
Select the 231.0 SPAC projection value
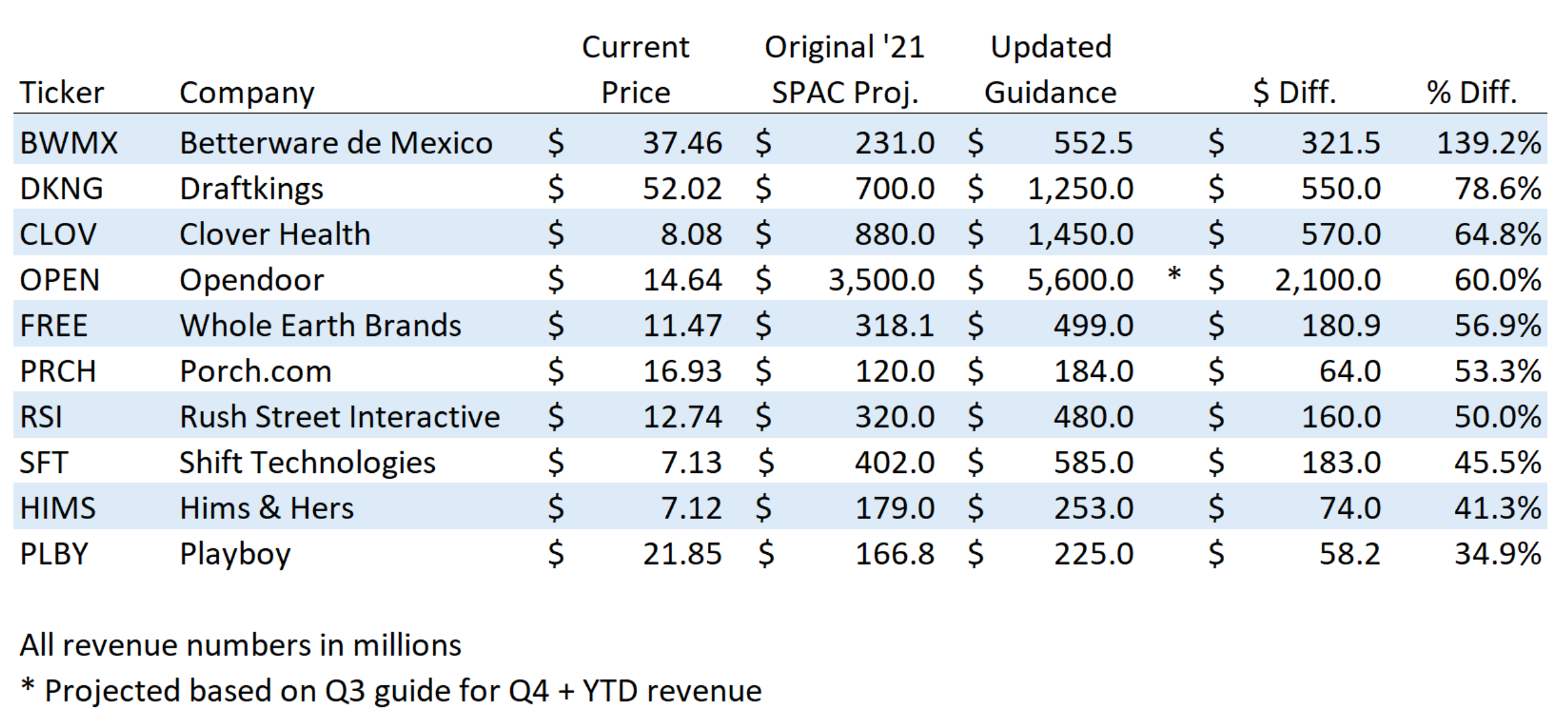click(895, 143)
